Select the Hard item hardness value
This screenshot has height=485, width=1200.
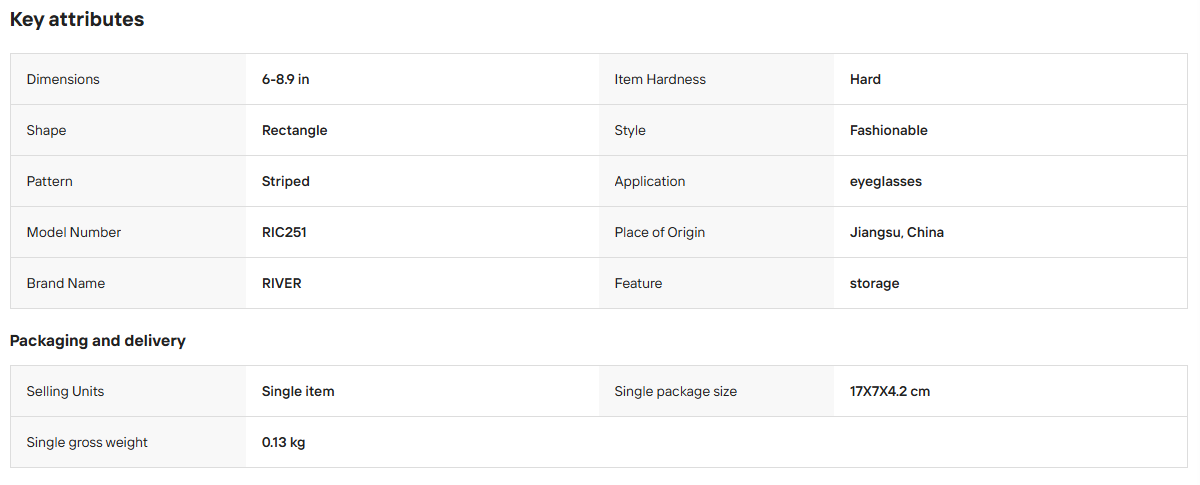tap(865, 79)
